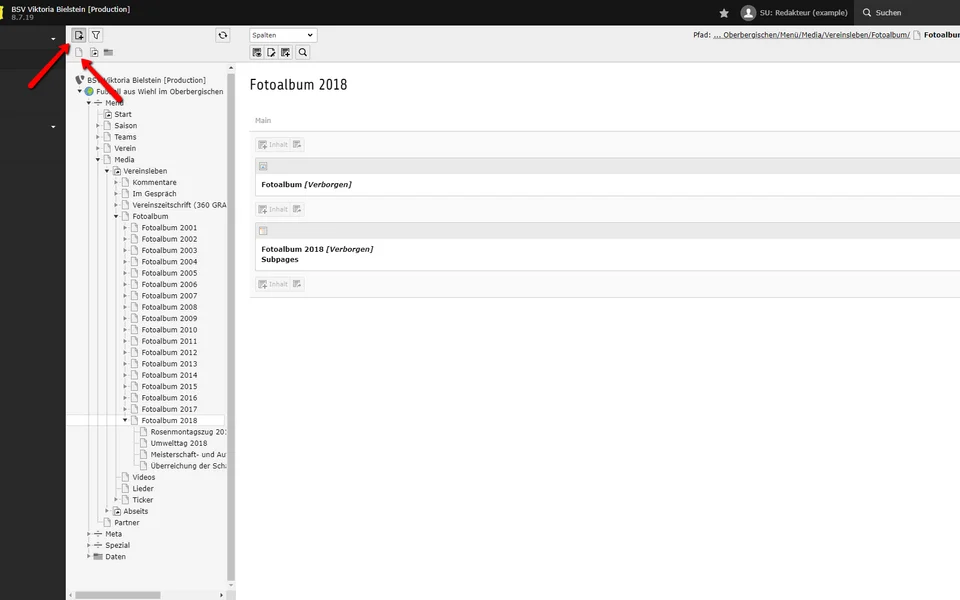Click the edit page properties icon
Viewport: 960px width, 600px height.
pyautogui.click(x=271, y=52)
